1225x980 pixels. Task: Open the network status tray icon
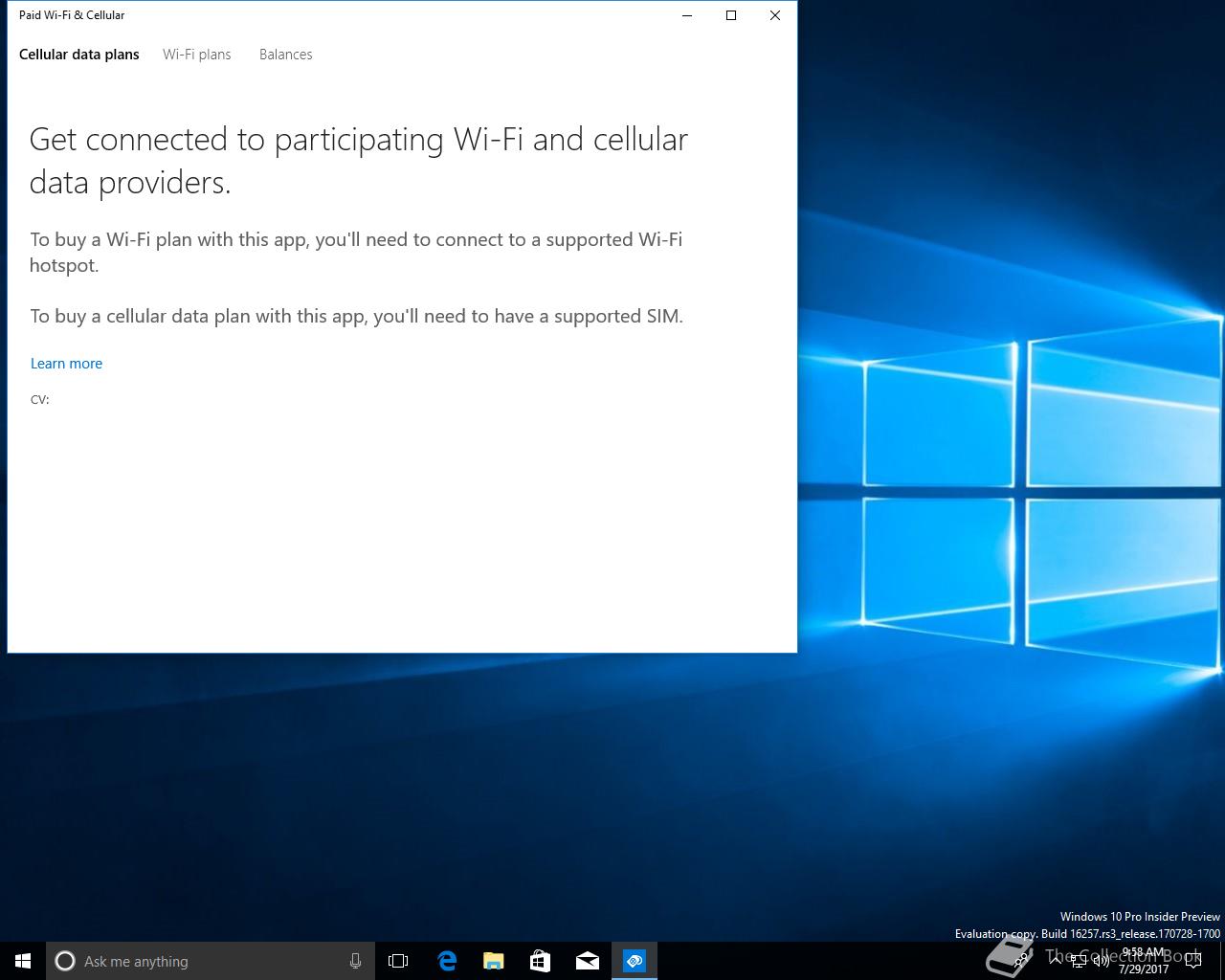(1079, 962)
